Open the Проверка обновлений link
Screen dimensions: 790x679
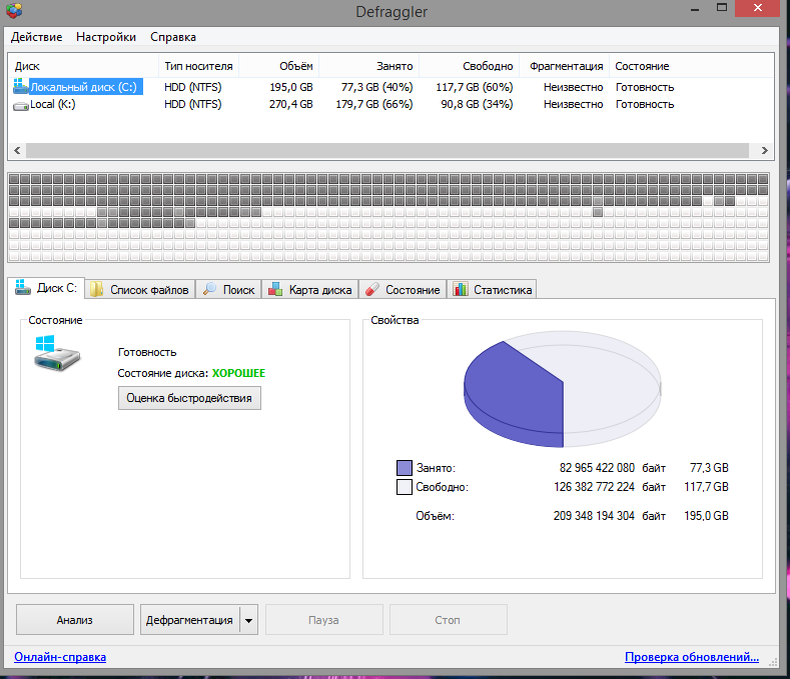[692, 657]
